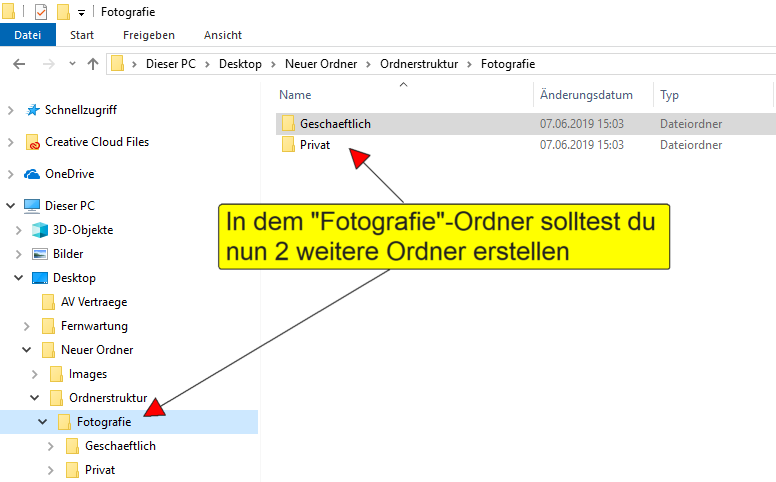Go back with the left arrow button
776x482 pixels.
[x=19, y=64]
